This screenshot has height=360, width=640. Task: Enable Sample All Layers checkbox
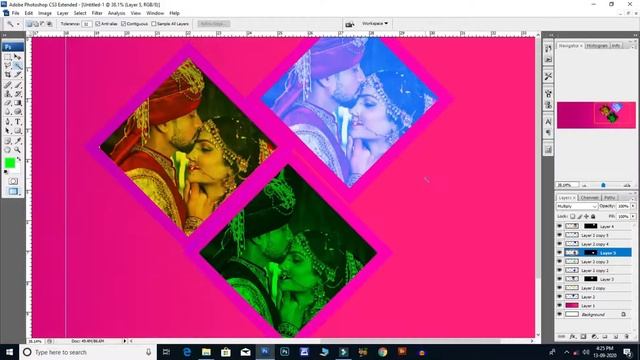tap(154, 24)
